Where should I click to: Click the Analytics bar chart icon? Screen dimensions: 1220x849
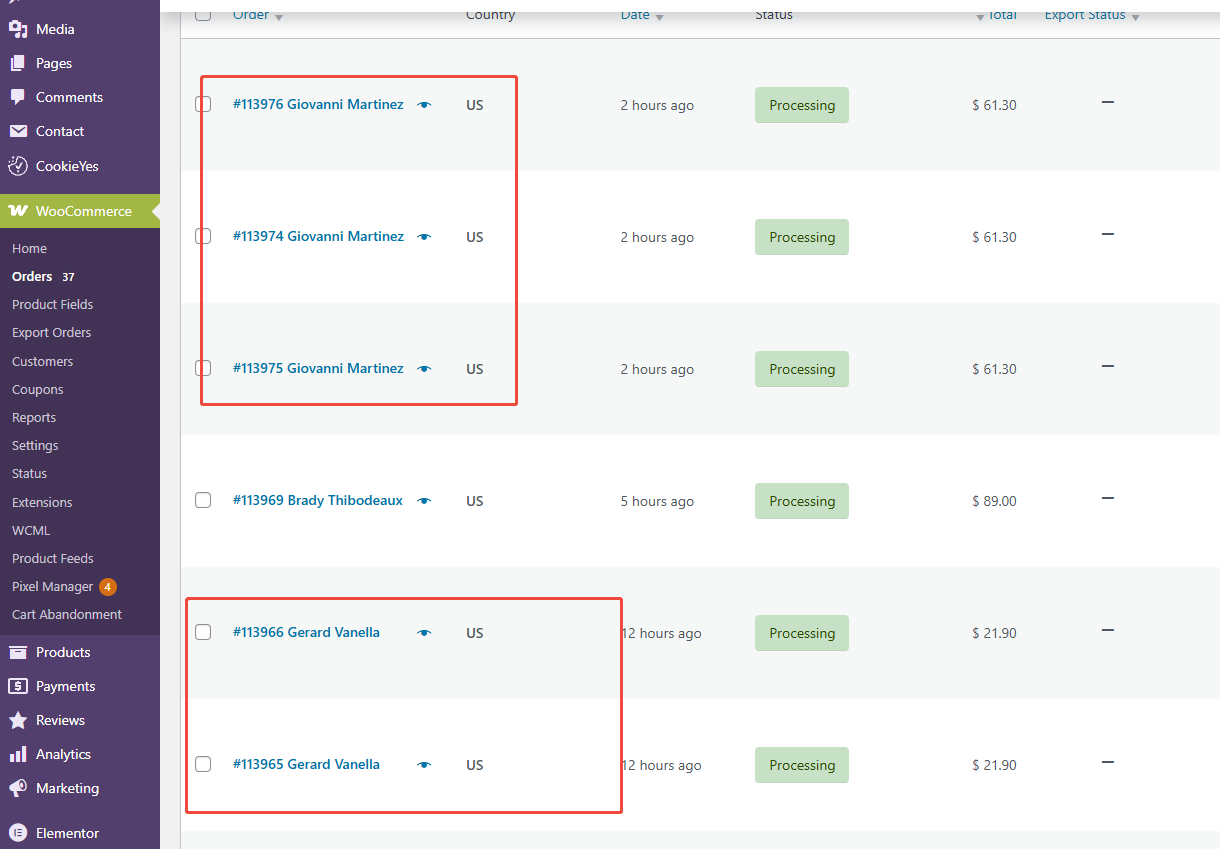(x=17, y=754)
